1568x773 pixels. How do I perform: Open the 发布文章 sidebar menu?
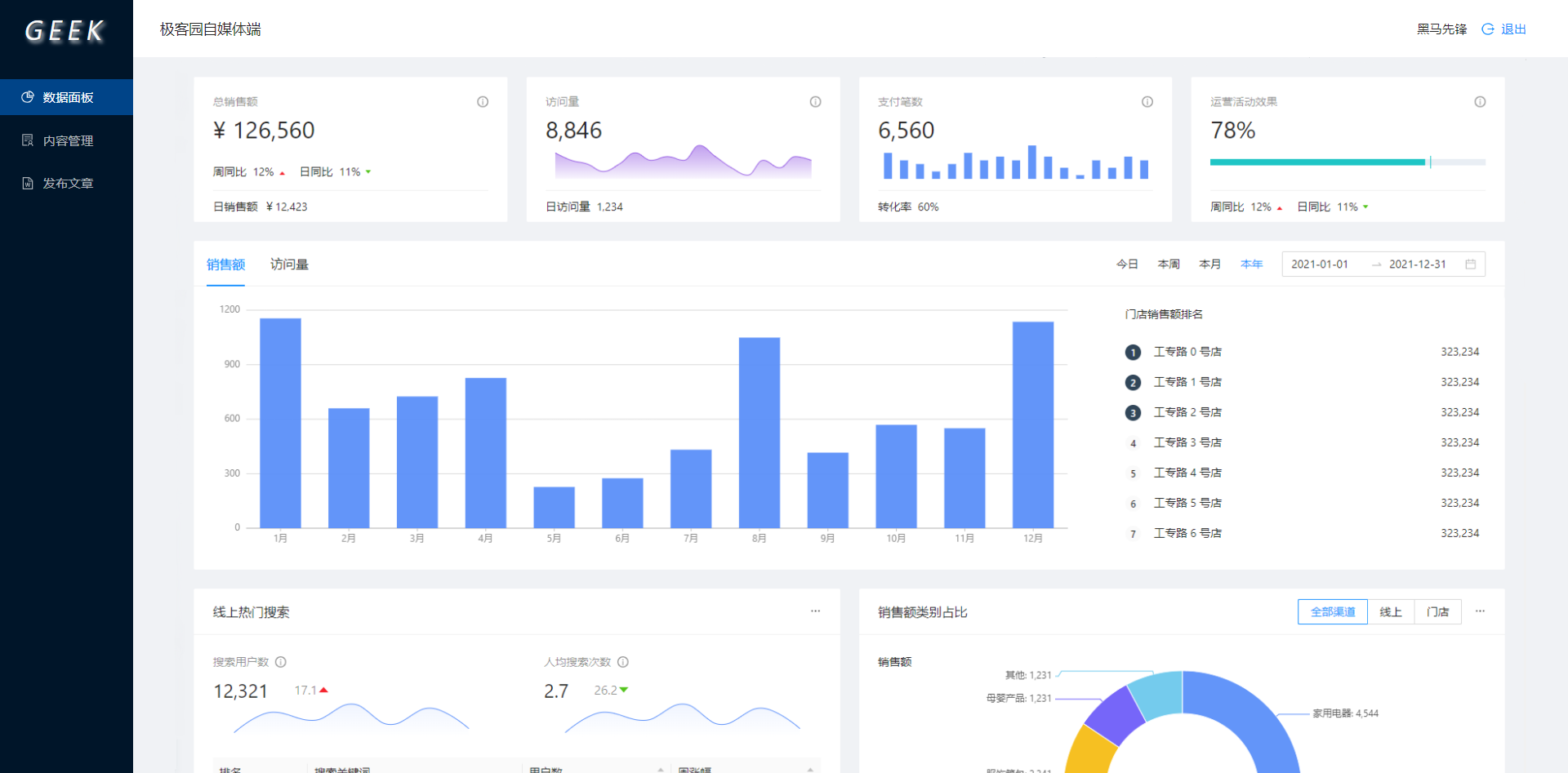click(66, 183)
